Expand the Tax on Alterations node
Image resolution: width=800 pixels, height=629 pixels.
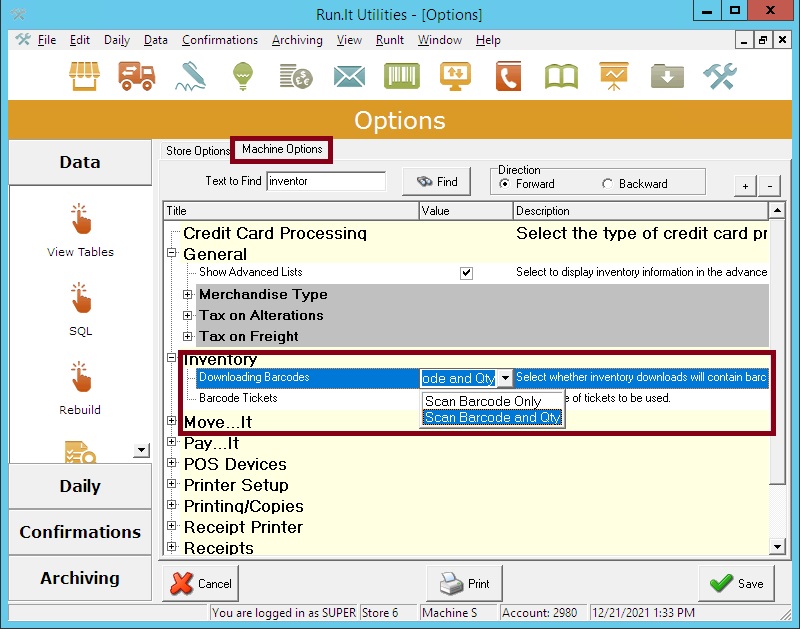[188, 315]
